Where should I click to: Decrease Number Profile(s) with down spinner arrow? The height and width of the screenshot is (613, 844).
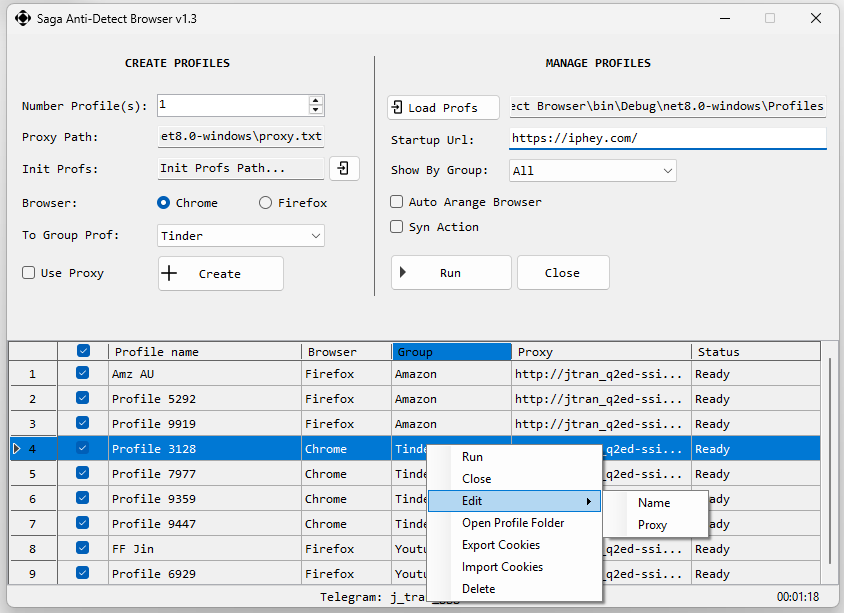click(316, 110)
